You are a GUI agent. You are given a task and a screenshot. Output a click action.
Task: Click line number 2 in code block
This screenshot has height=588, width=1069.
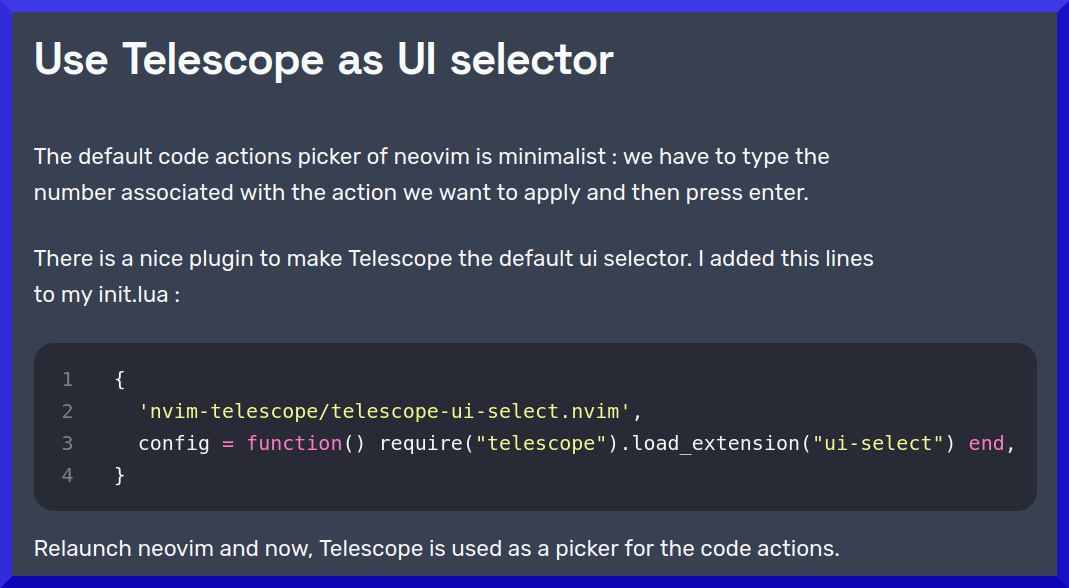point(67,411)
